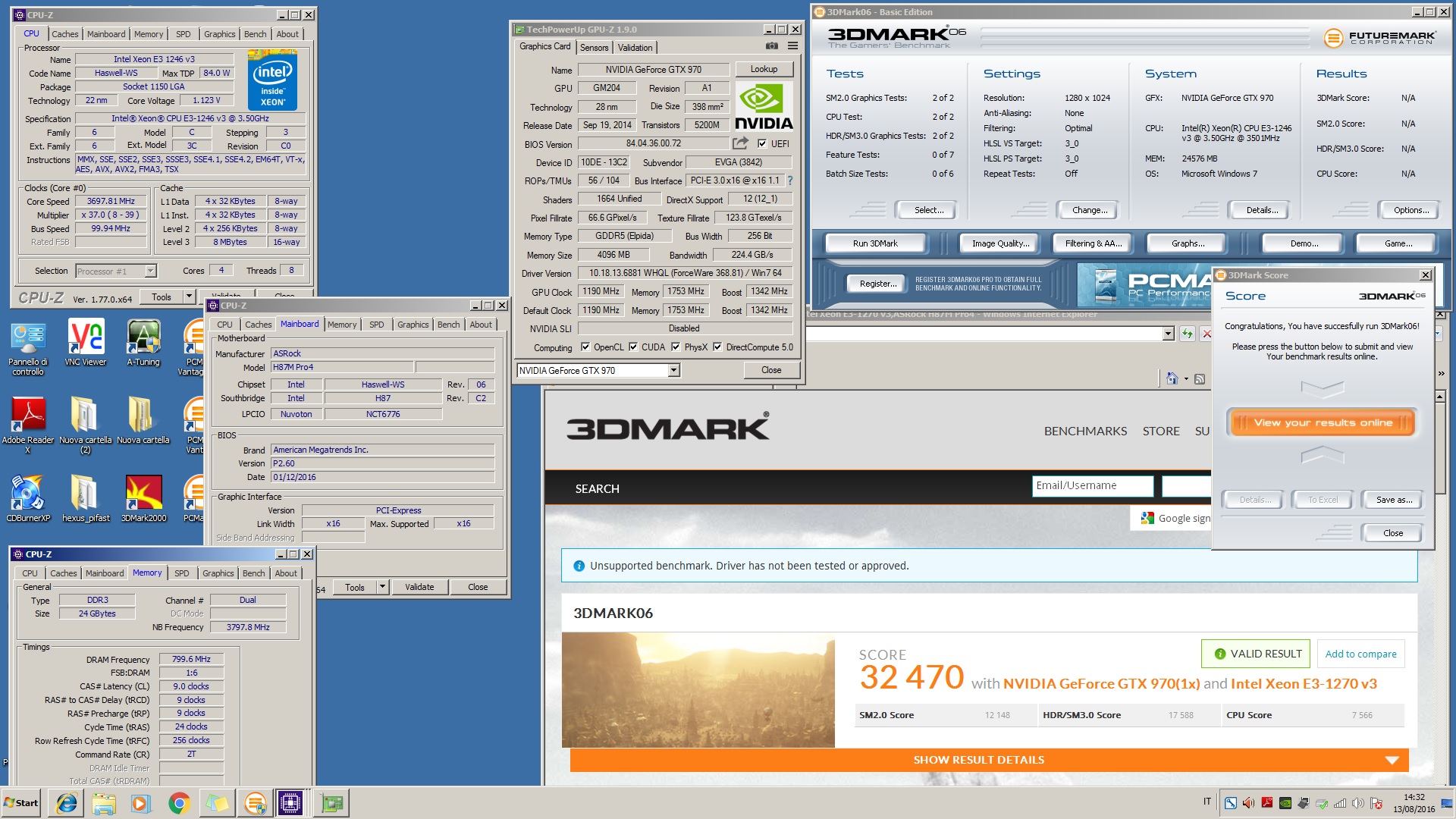The image size is (1456, 819).
Task: Open Adobe Reader X desktop icon
Action: tap(28, 425)
